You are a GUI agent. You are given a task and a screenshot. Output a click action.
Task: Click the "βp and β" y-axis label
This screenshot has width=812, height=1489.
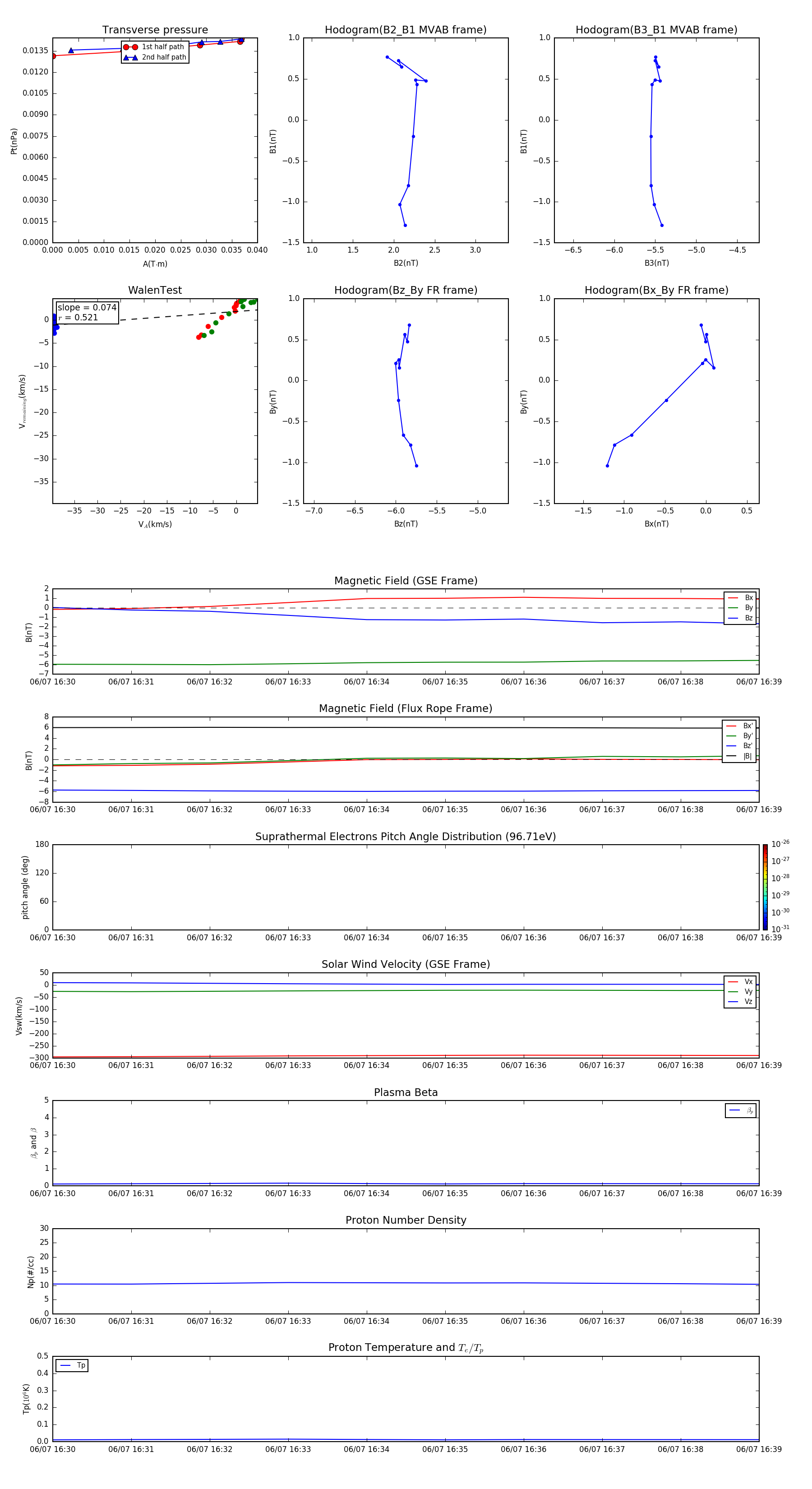34,1143
